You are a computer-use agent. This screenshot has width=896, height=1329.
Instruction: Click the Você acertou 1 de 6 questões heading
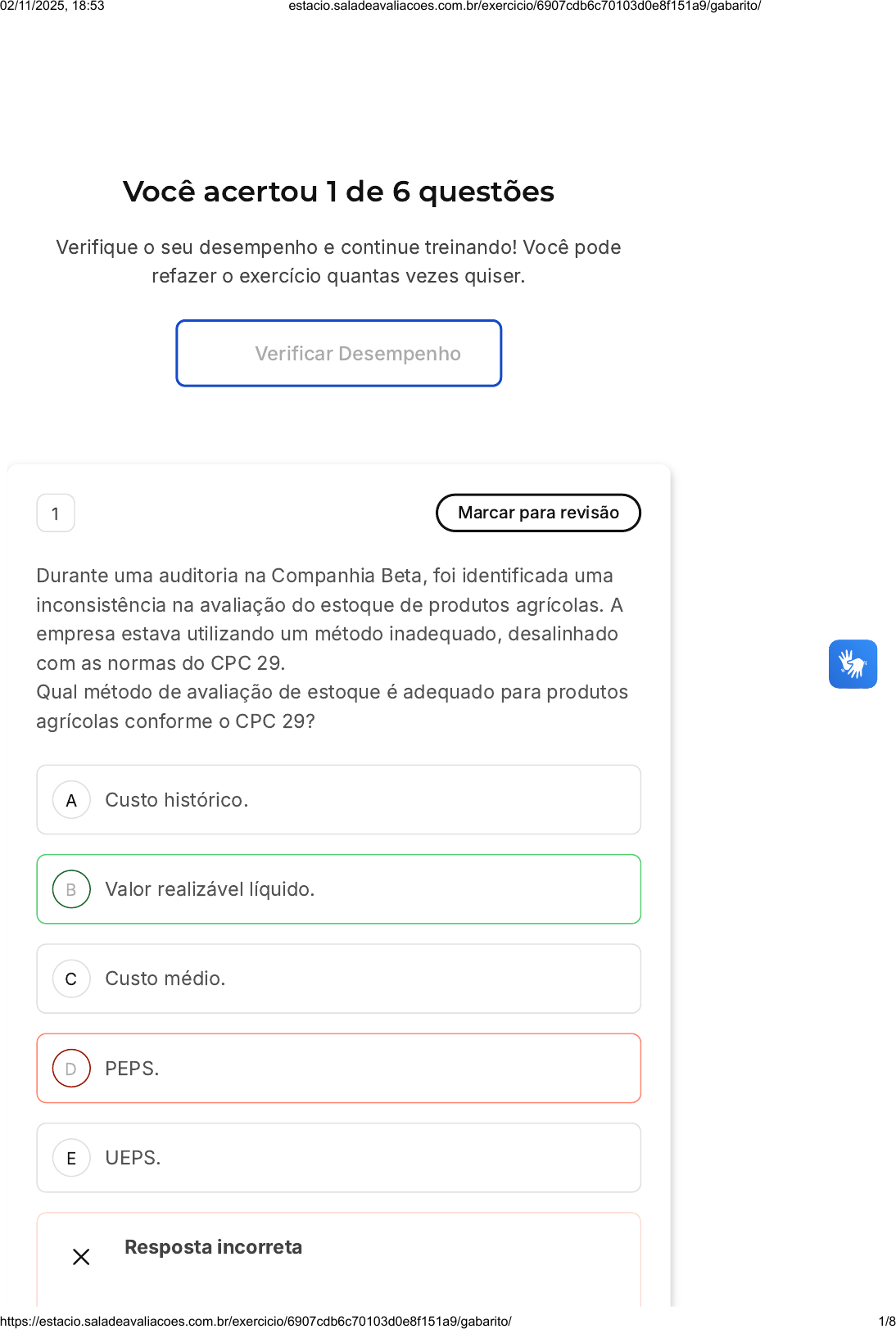(x=338, y=192)
